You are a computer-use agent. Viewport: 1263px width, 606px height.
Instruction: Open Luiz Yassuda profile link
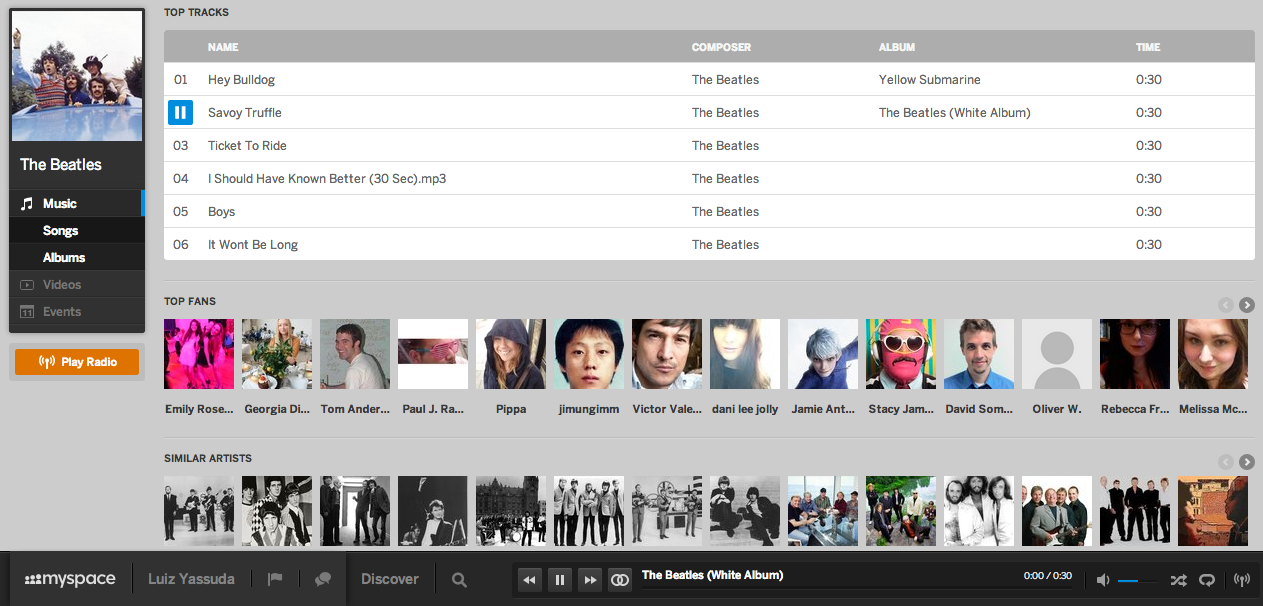[191, 579]
